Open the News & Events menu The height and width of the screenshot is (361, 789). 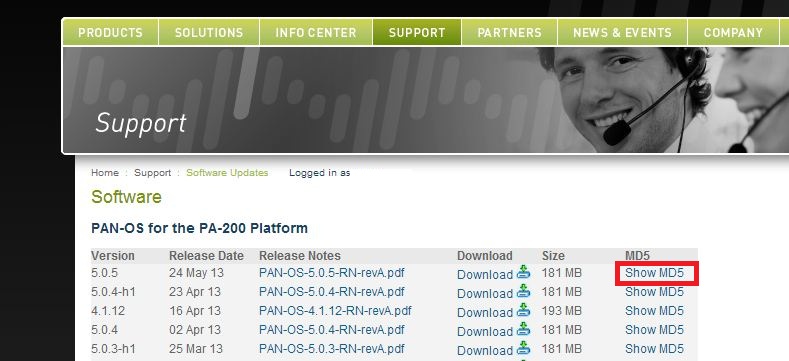point(622,33)
